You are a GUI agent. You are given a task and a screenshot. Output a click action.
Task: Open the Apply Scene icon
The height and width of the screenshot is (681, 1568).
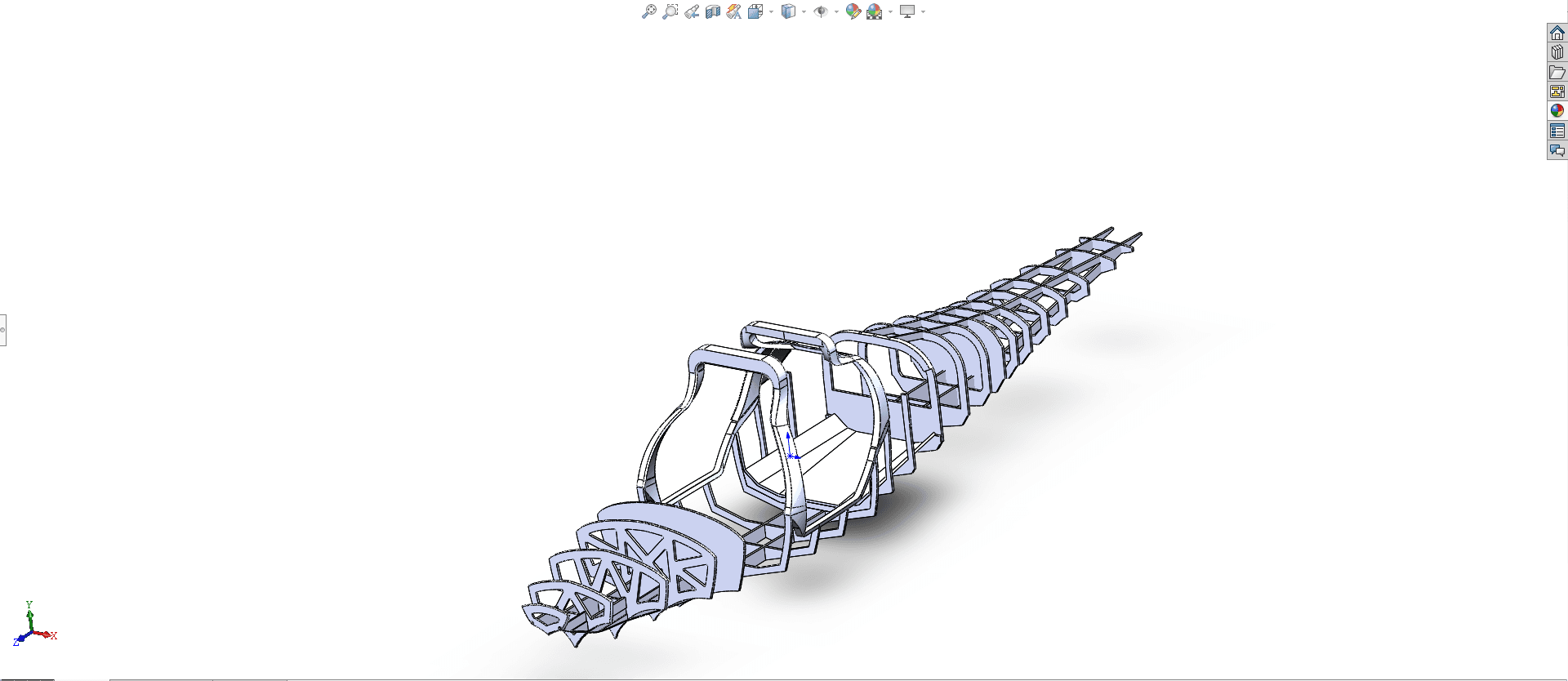[x=874, y=11]
